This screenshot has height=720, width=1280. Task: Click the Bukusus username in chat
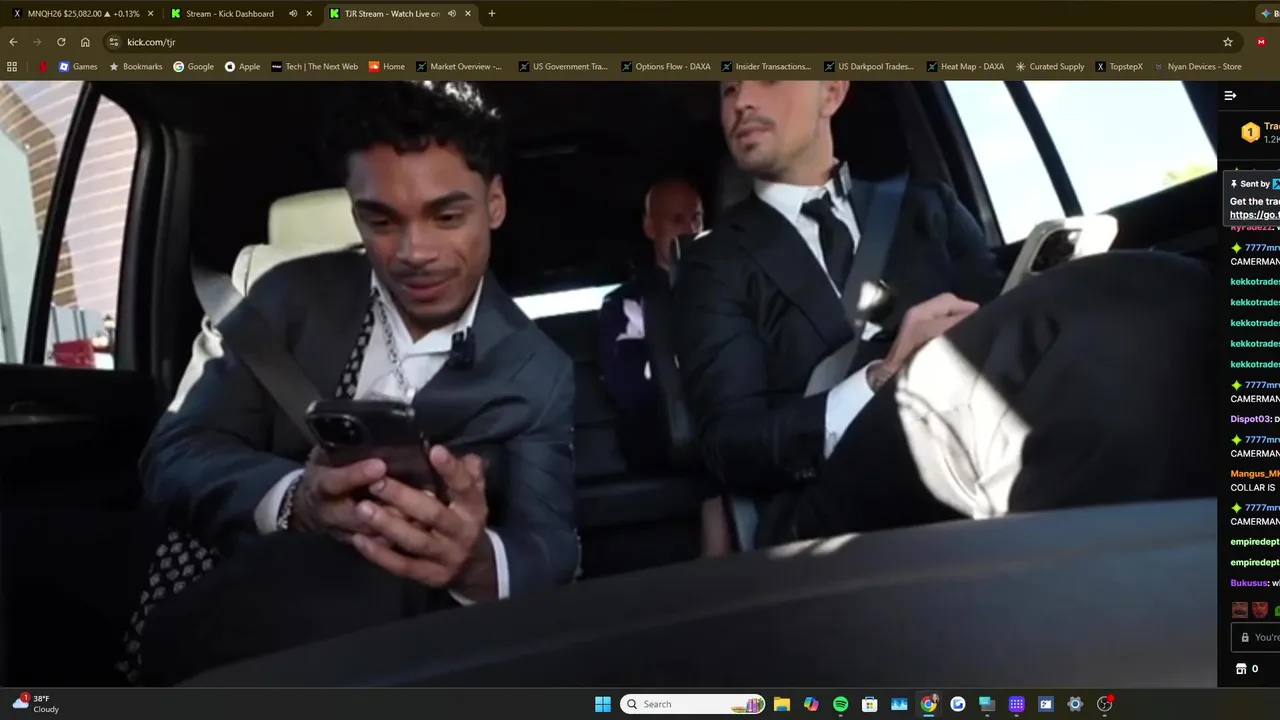coord(1248,583)
